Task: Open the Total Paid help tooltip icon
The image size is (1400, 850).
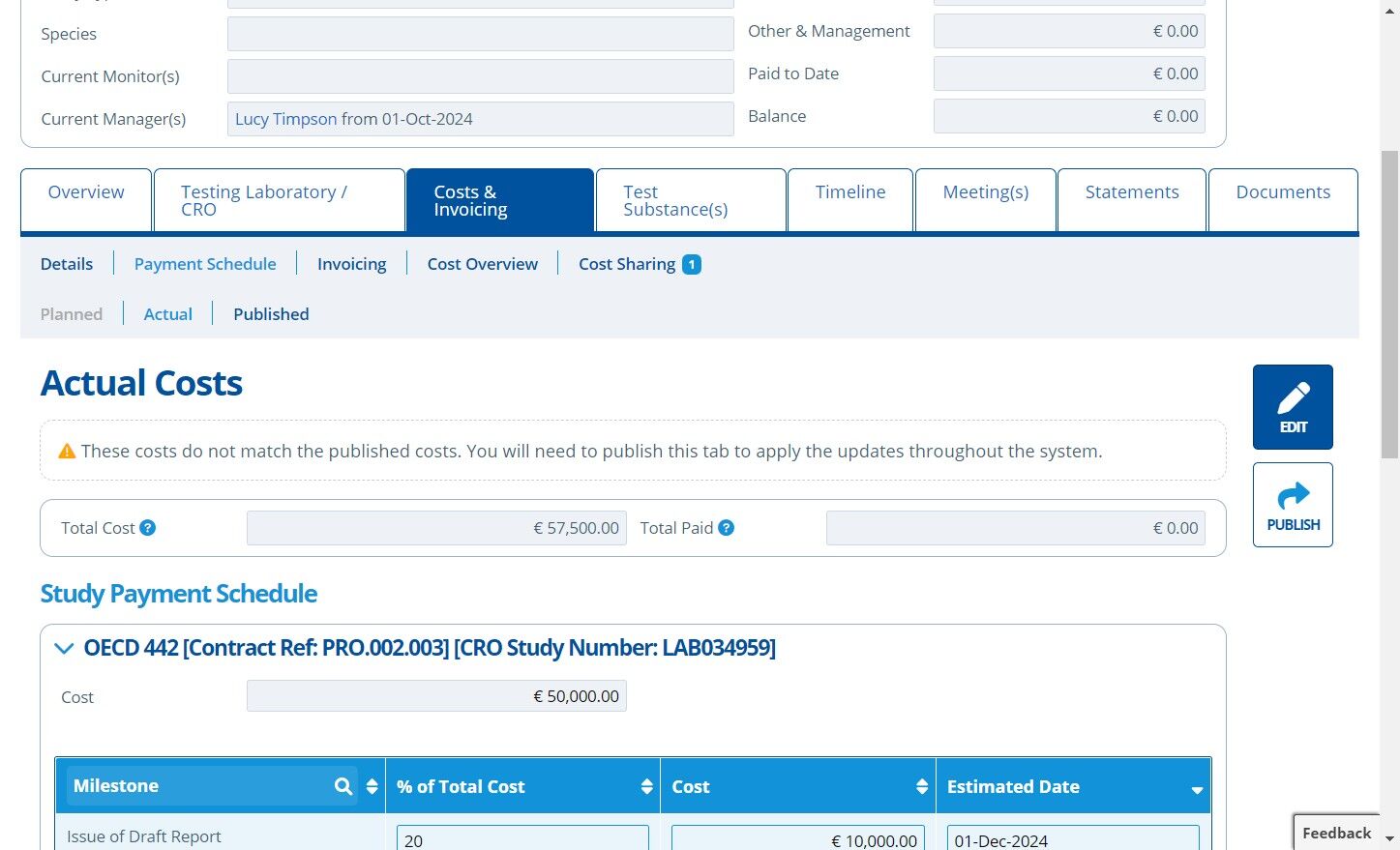Action: click(x=726, y=528)
